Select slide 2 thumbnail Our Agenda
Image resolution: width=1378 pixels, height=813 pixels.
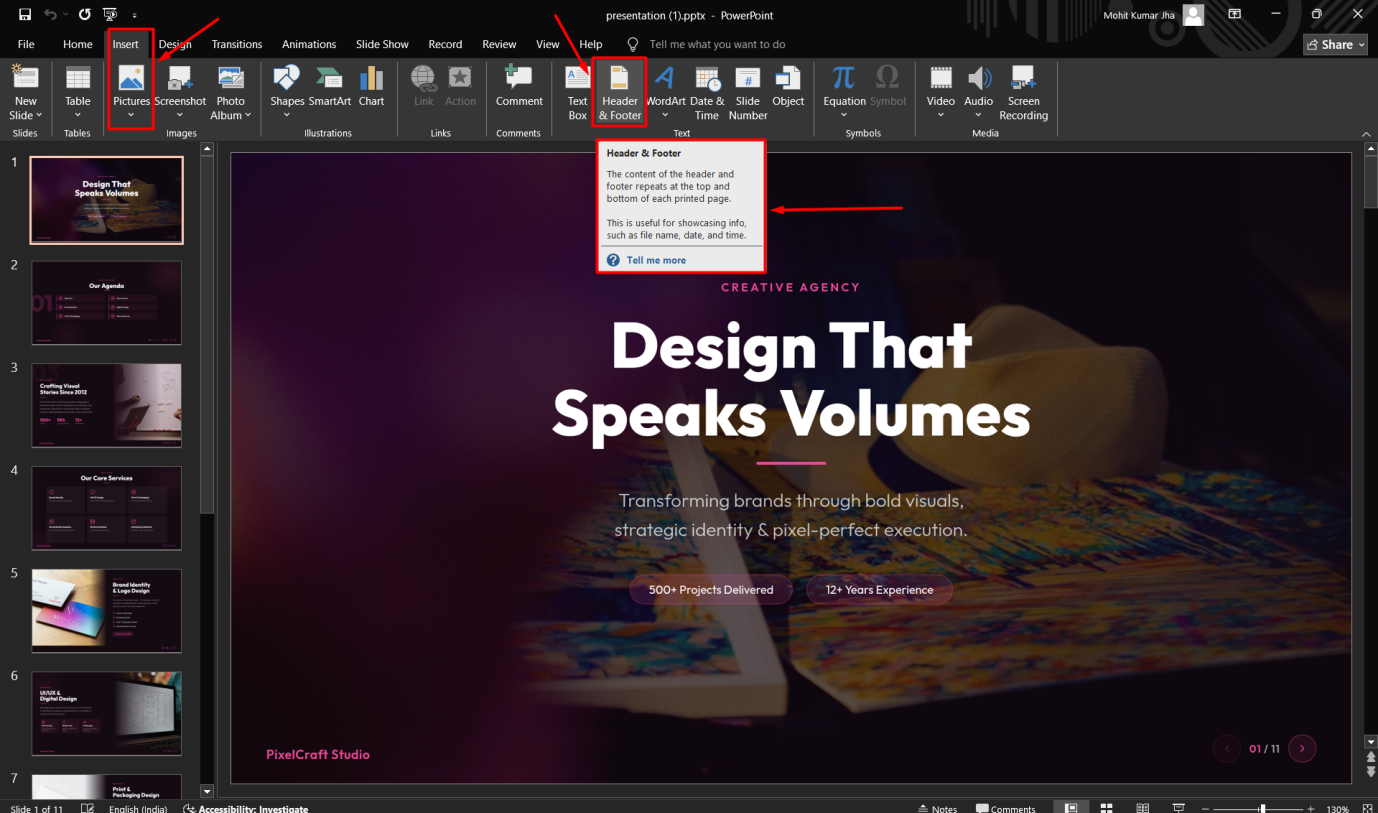[107, 303]
